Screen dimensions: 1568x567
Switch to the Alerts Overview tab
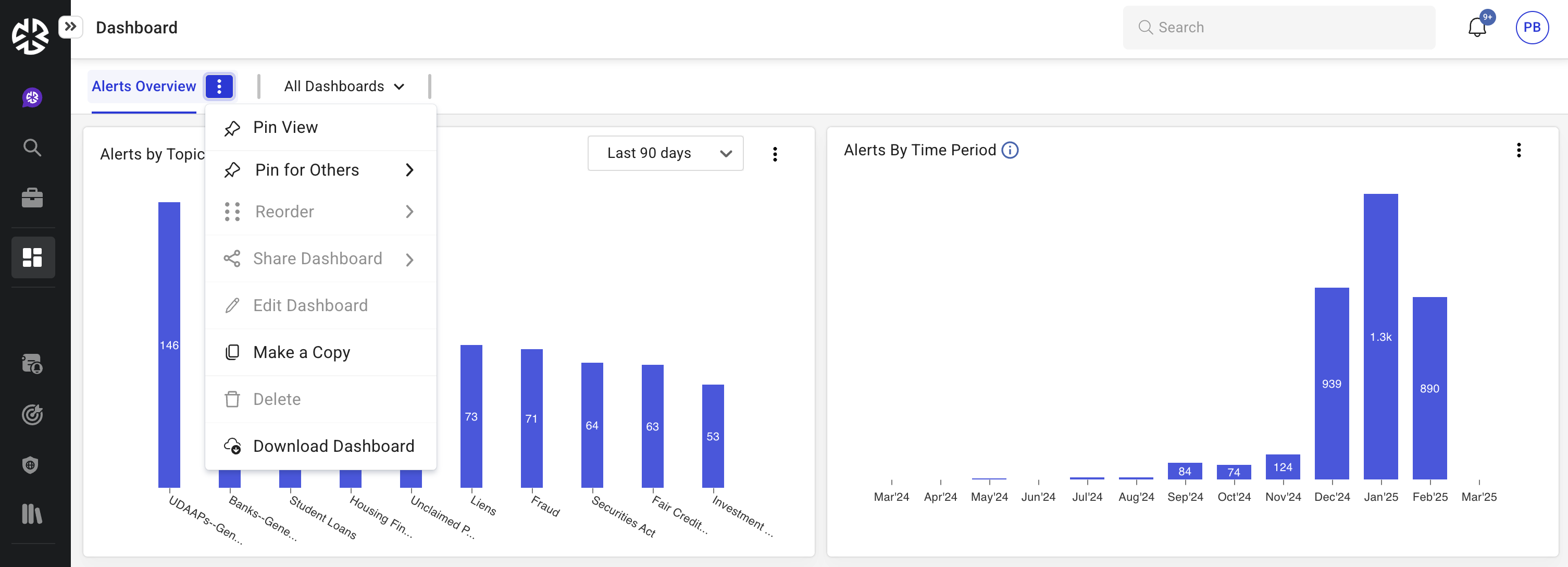[x=144, y=87]
